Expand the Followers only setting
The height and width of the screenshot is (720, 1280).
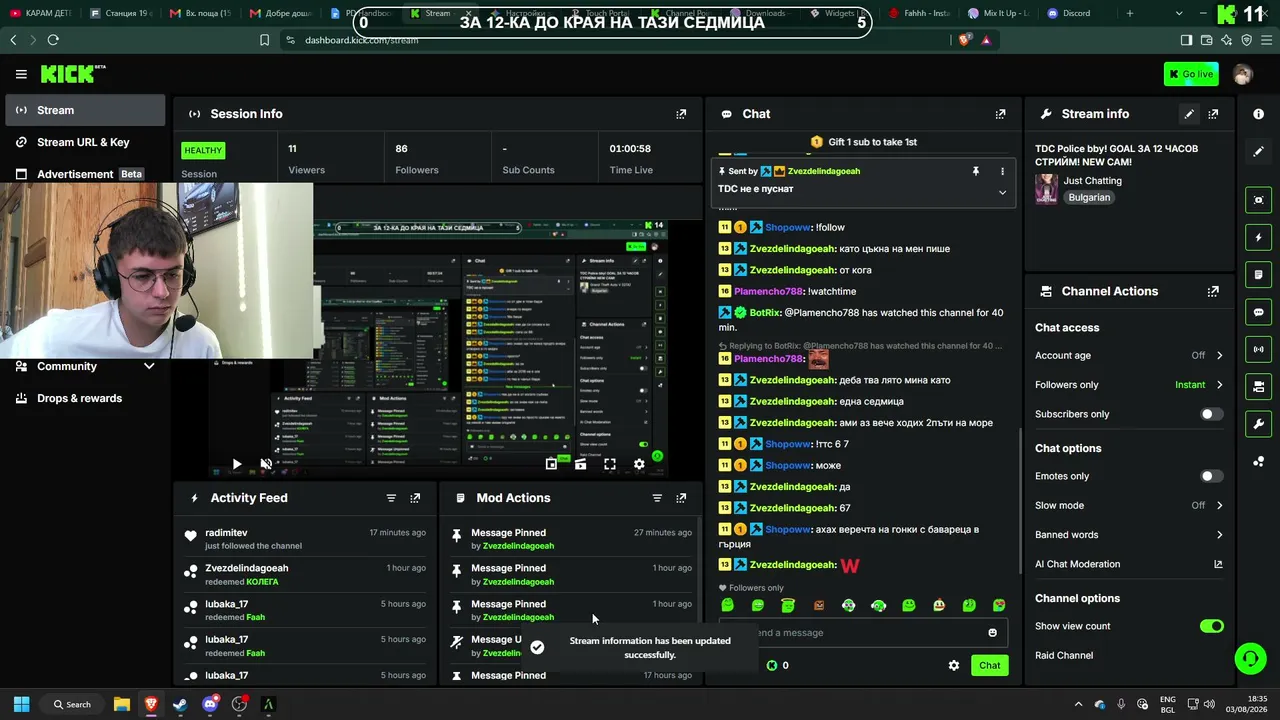click(1129, 385)
